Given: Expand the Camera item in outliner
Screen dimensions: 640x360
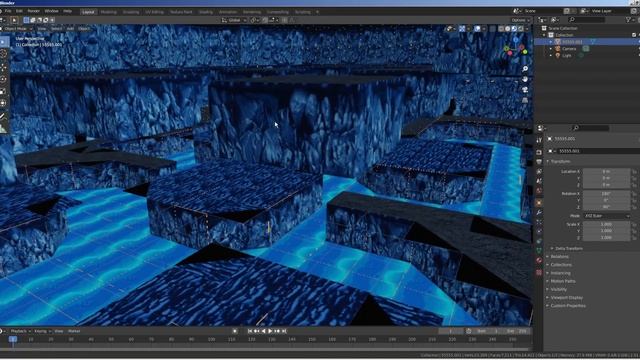Looking at the screenshot, I should tap(551, 49).
